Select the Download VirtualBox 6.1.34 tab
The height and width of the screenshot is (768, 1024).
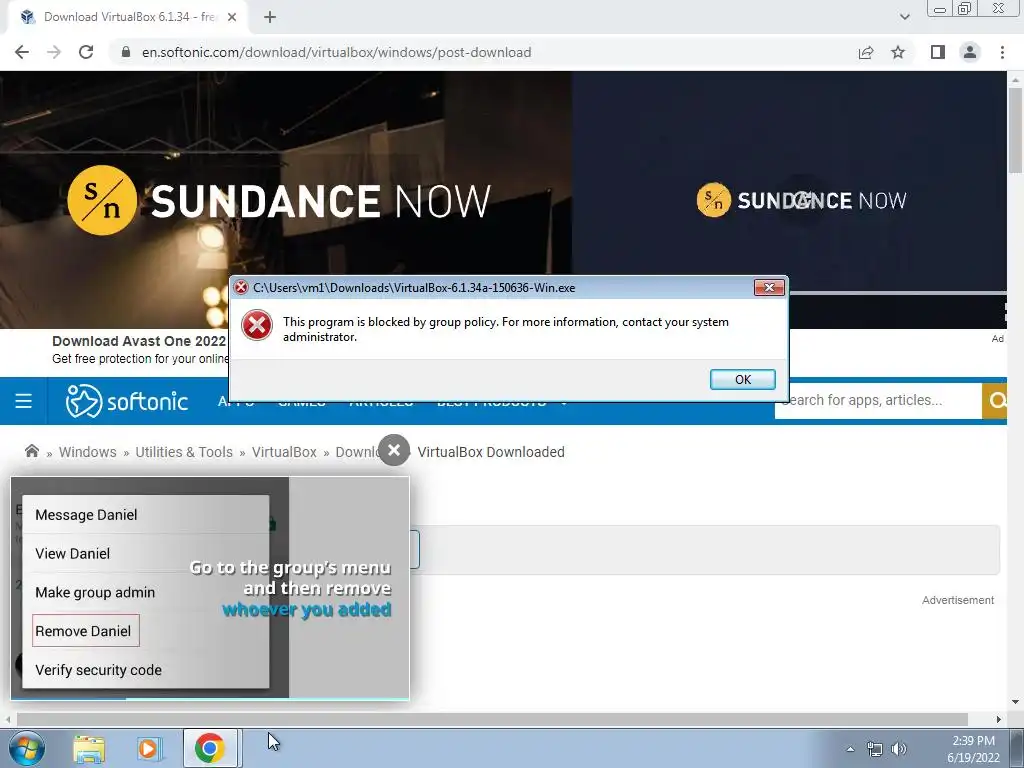pyautogui.click(x=128, y=17)
